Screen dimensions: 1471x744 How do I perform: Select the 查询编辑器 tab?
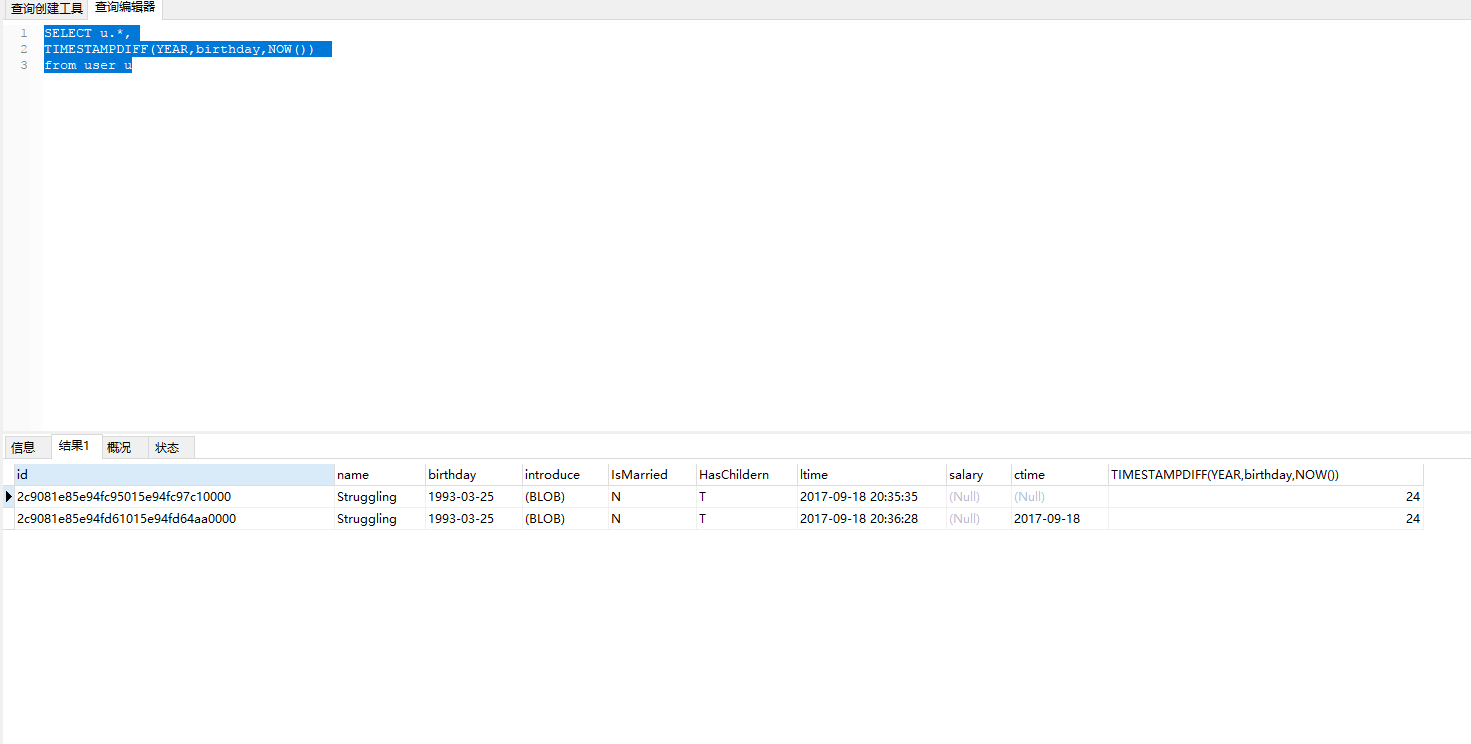[125, 8]
